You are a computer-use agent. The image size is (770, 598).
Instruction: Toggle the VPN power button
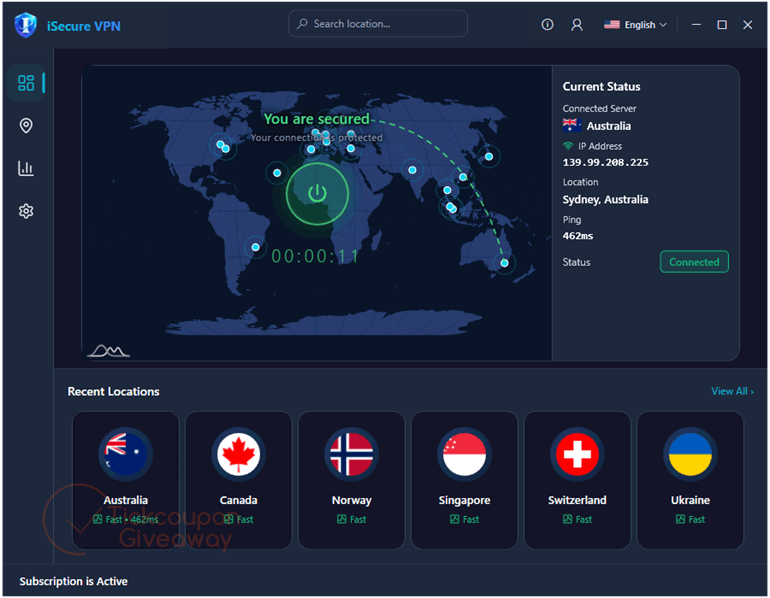tap(317, 194)
